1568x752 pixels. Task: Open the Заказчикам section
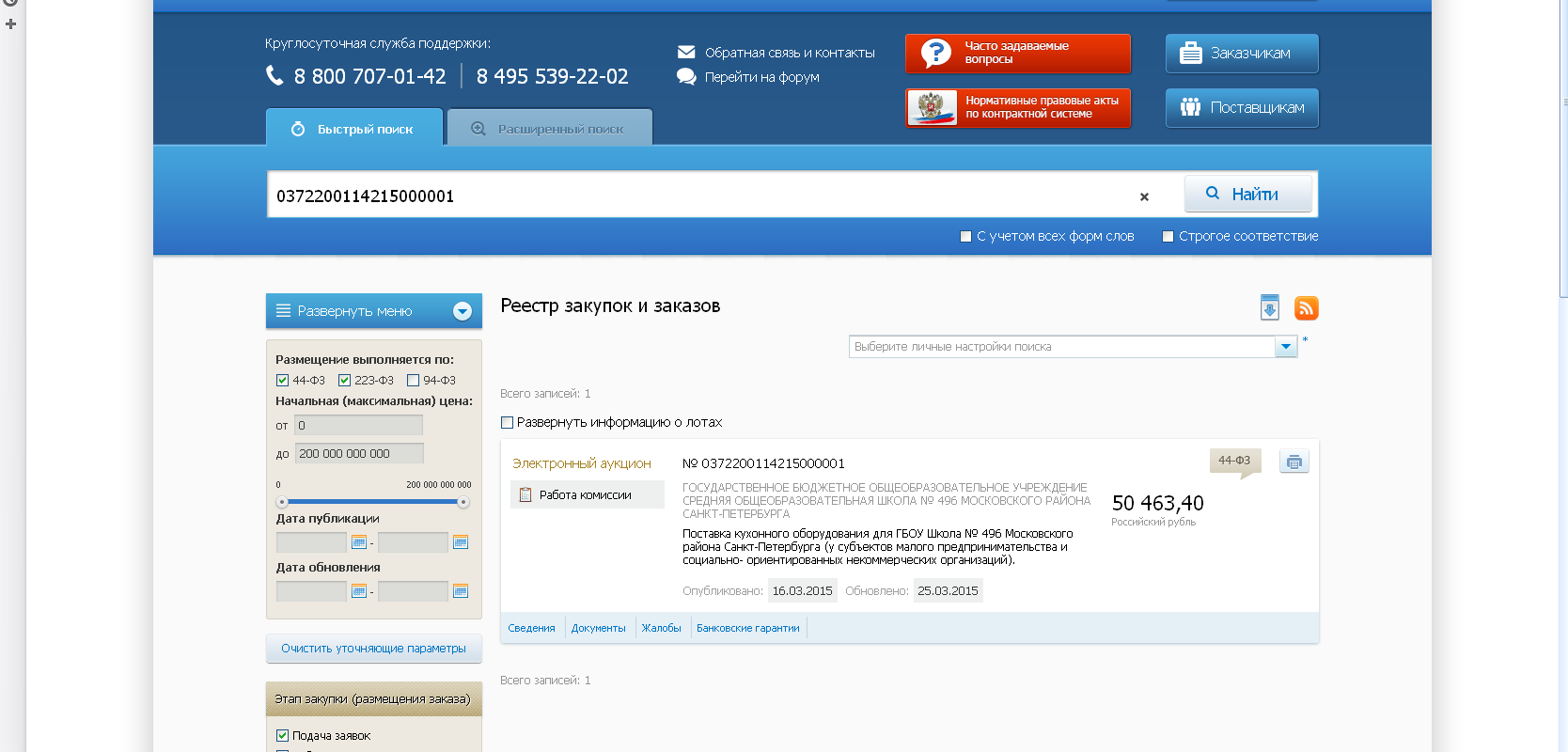1242,54
